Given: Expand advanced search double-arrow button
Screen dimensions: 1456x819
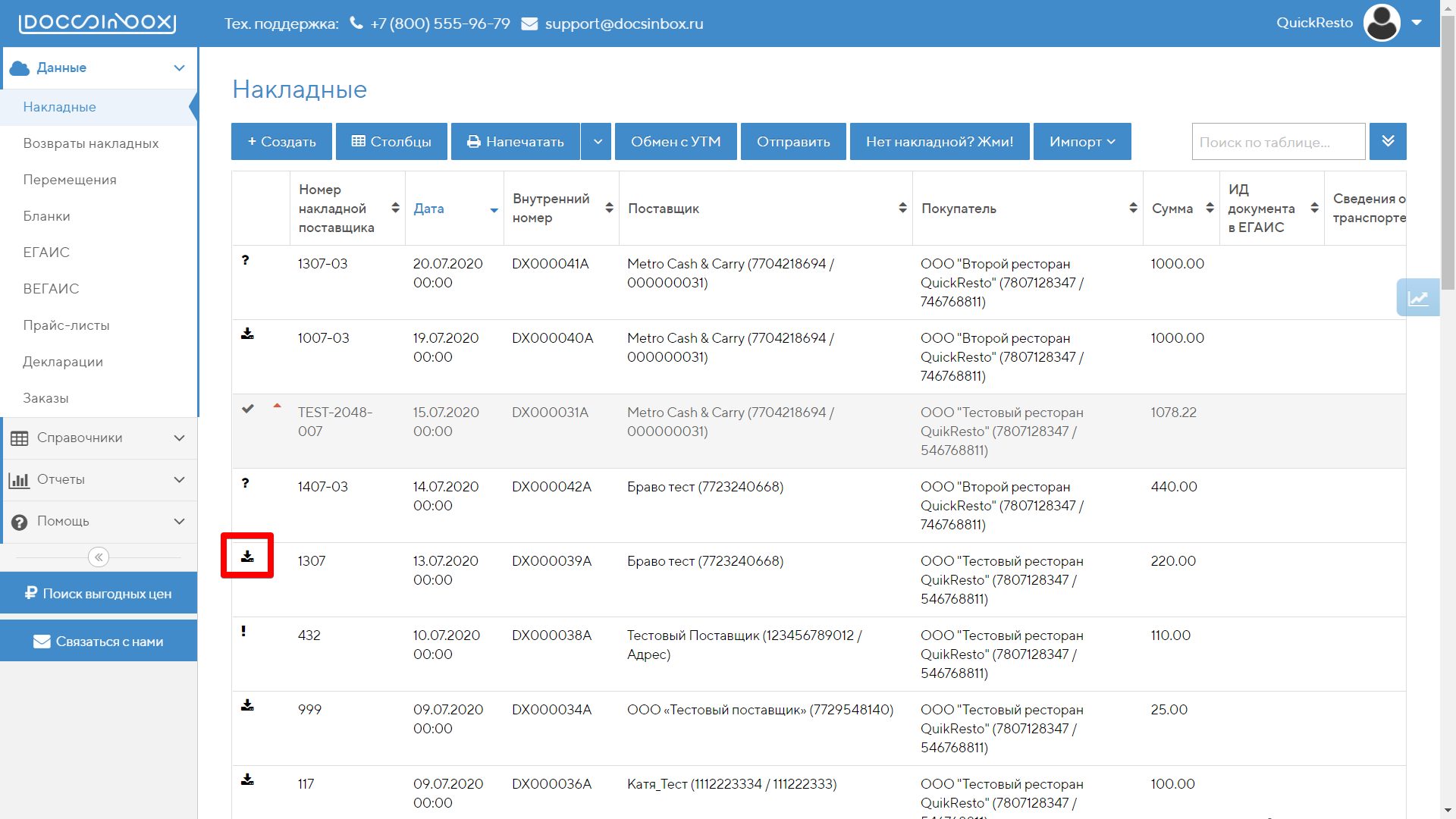Looking at the screenshot, I should click(x=1388, y=142).
